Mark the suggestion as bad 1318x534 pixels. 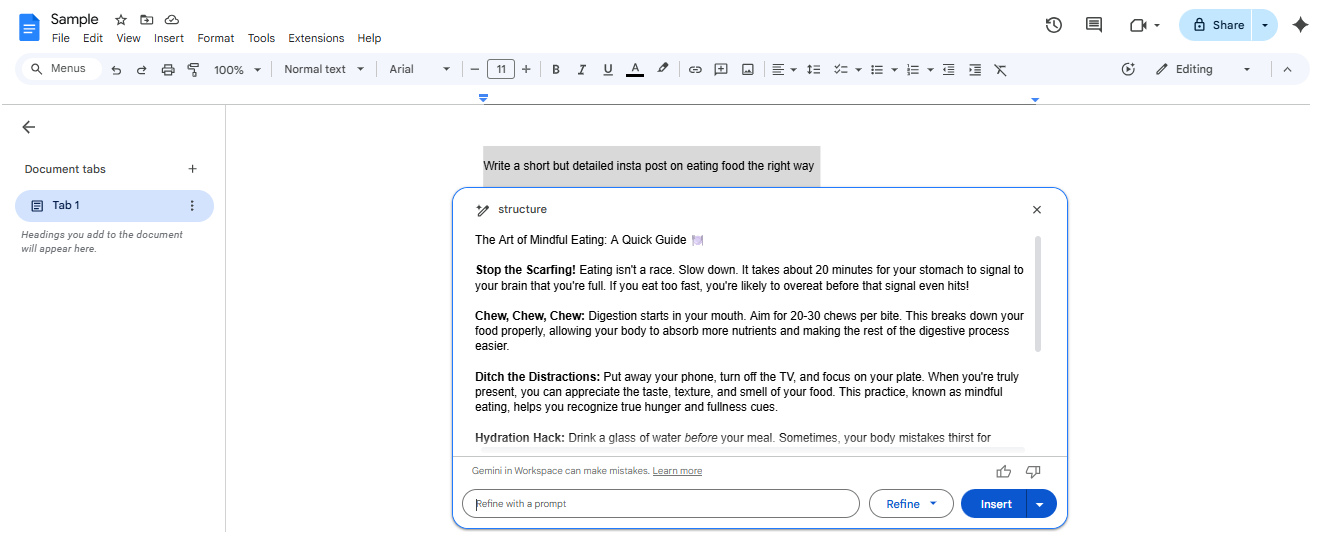(1033, 471)
